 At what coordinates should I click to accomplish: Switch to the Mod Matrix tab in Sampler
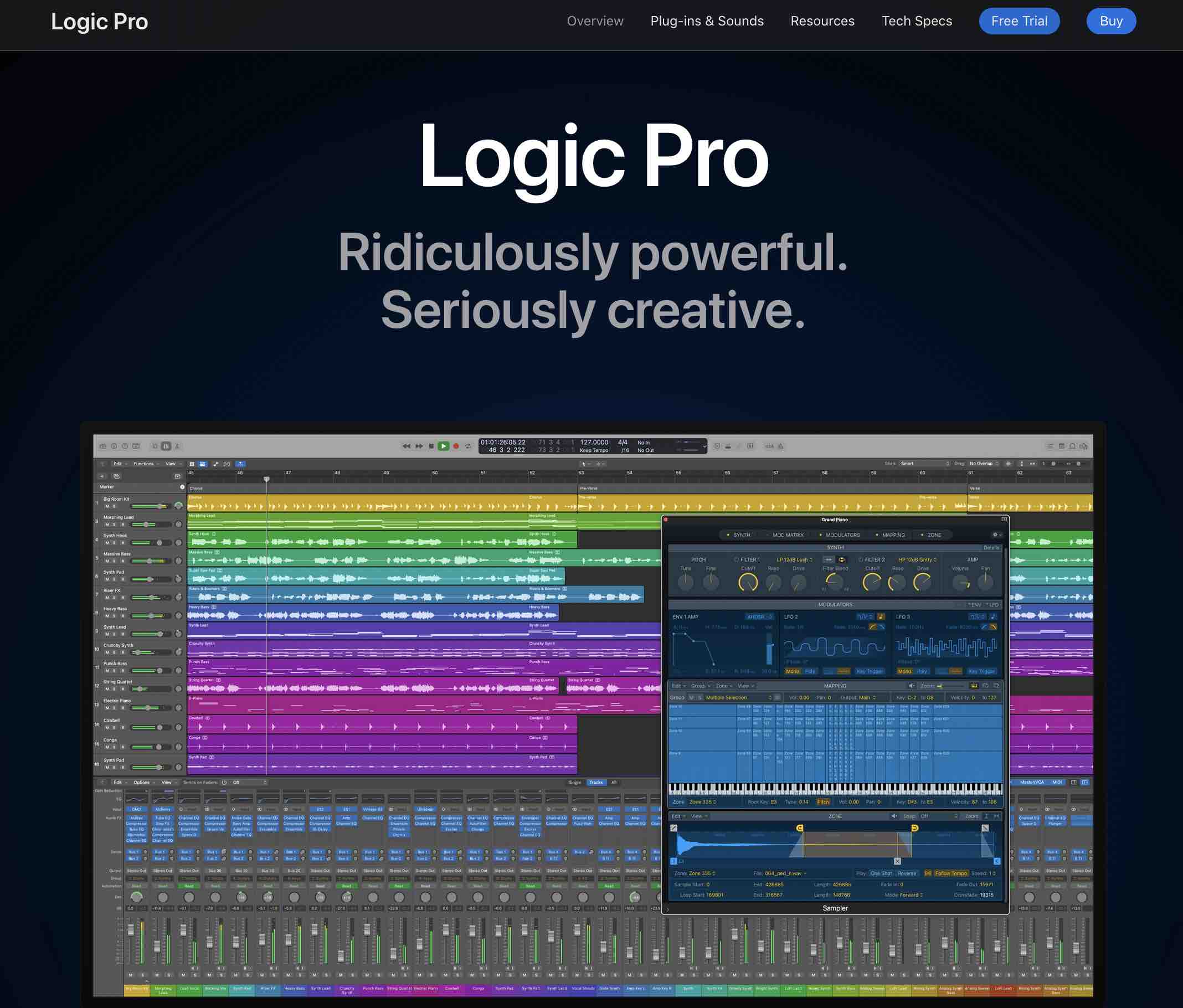click(x=789, y=535)
